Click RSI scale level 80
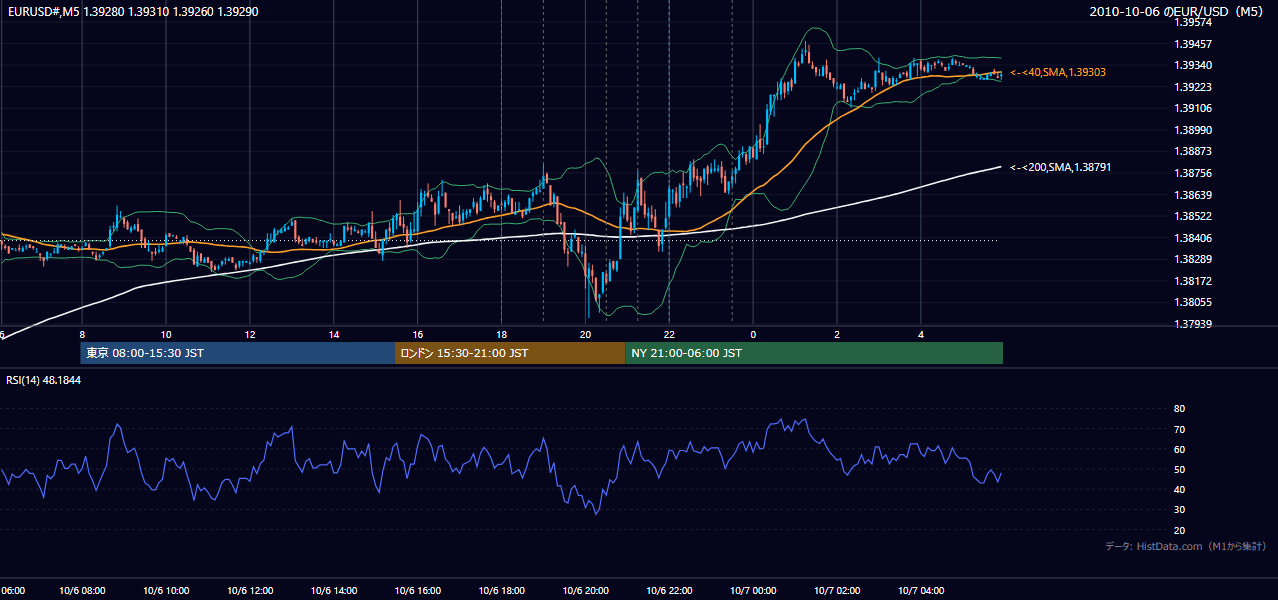 coord(1179,409)
